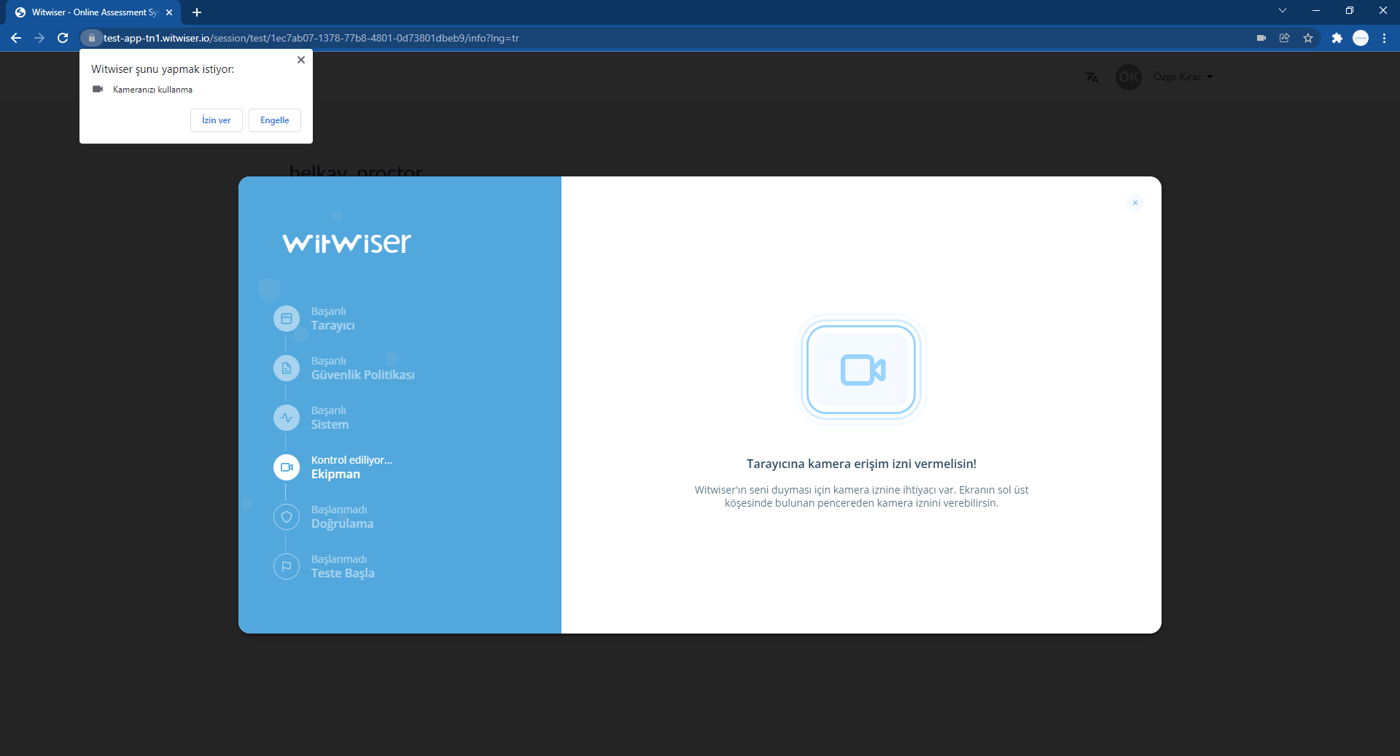
Task: Close the Witwiser setup dialog
Action: pos(1135,203)
